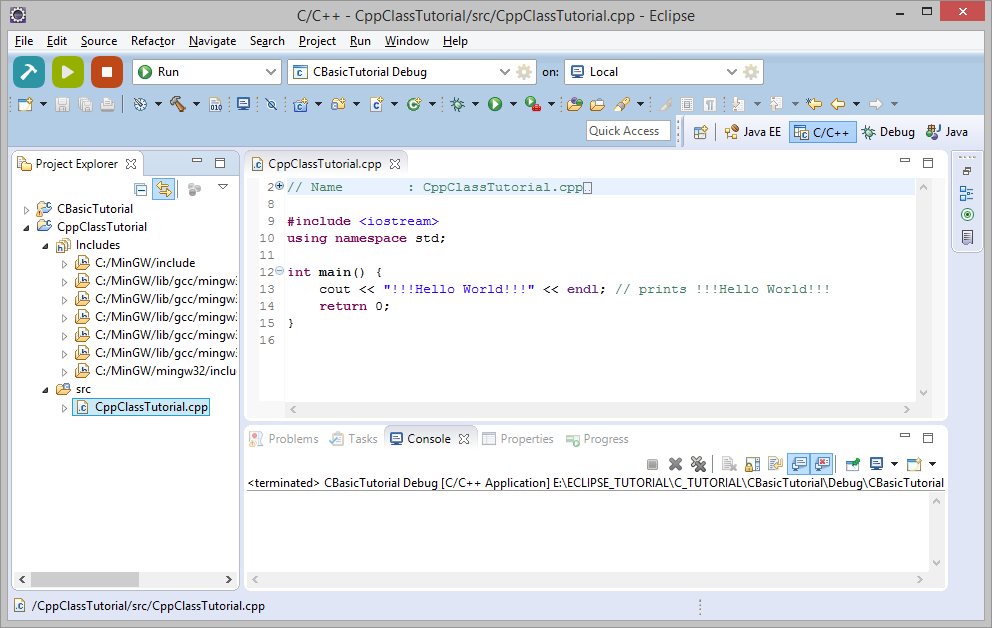Screen dimensions: 992x628
Task: Switch to the Java EE perspective
Action: point(753,132)
